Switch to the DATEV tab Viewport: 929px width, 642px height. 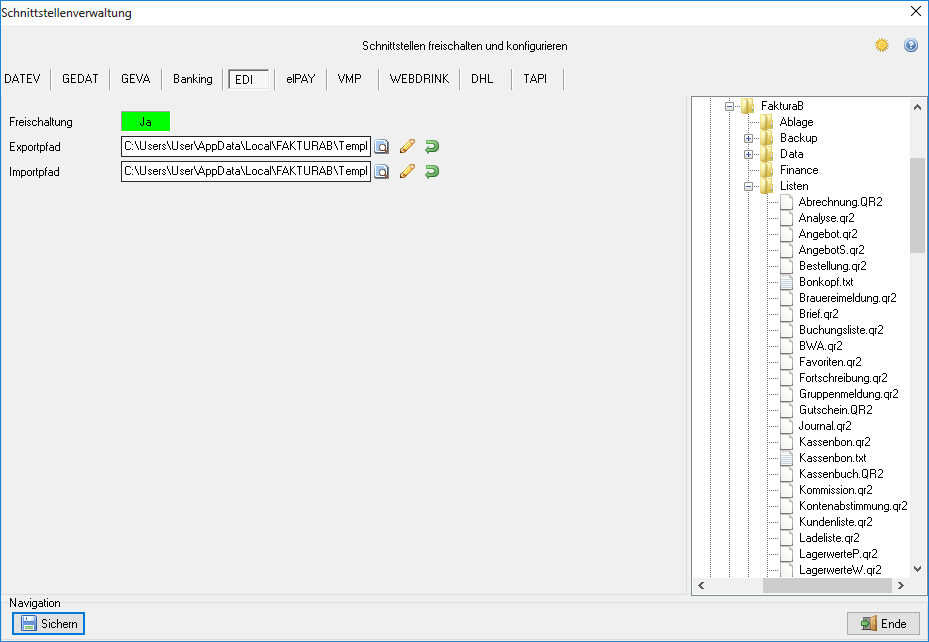tap(23, 79)
